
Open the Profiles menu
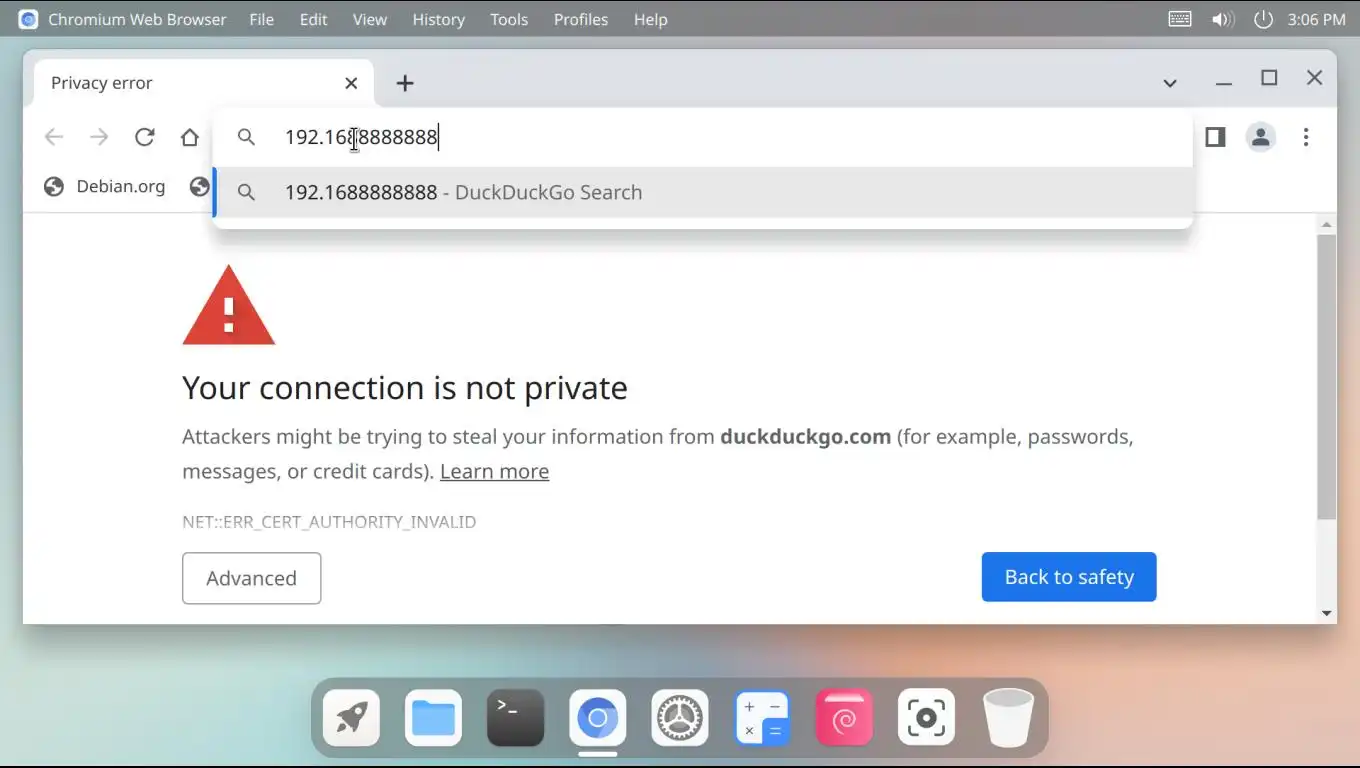click(581, 19)
